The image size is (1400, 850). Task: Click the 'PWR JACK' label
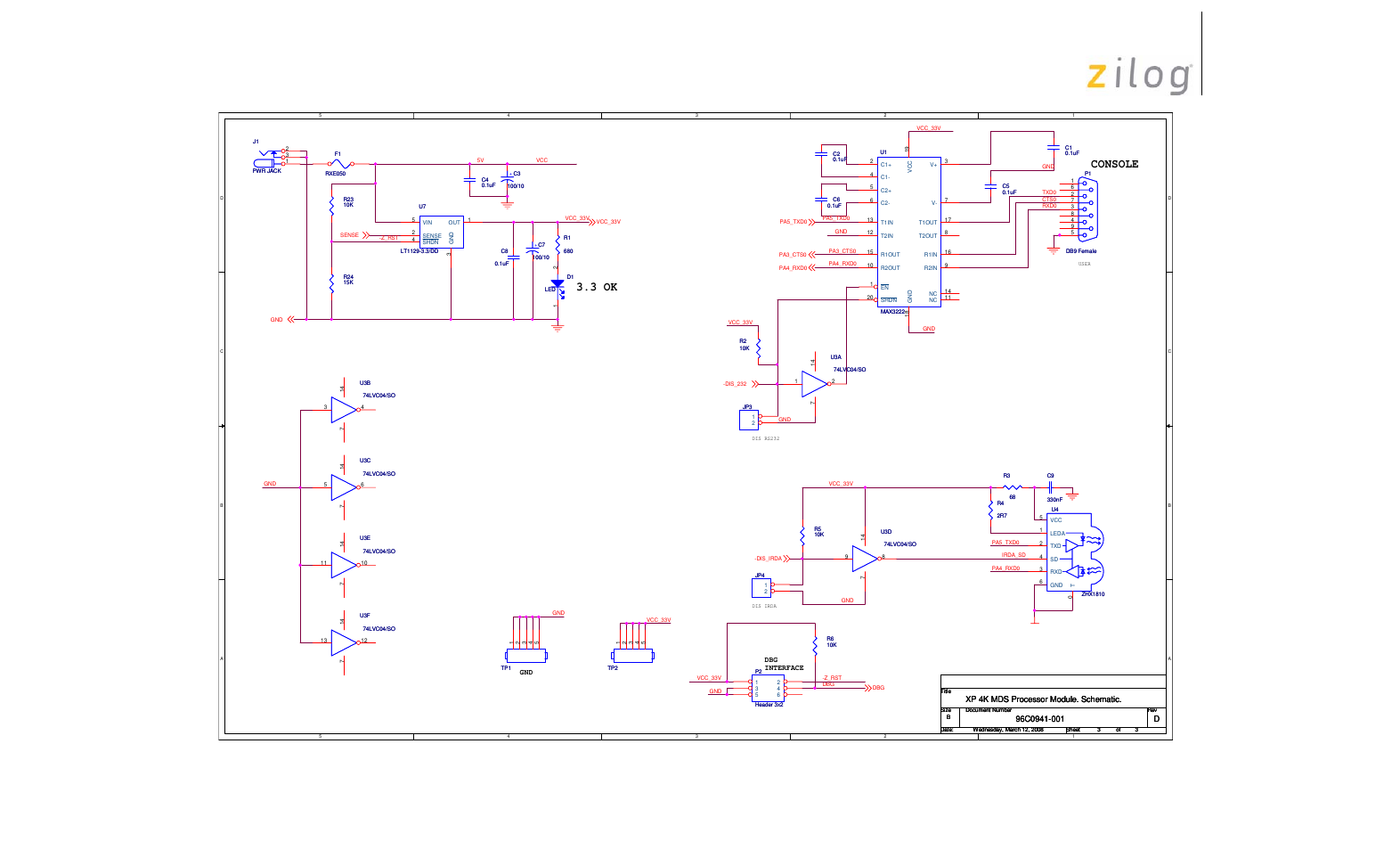pyautogui.click(x=266, y=171)
